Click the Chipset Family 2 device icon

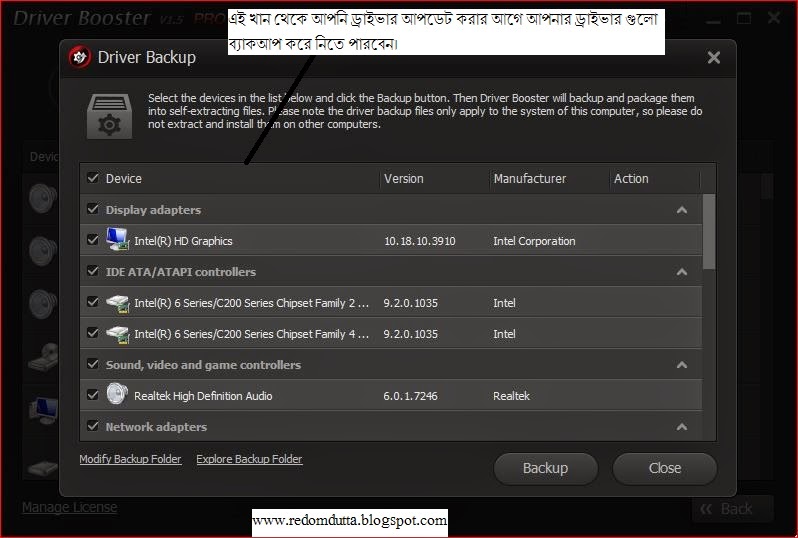tap(118, 303)
